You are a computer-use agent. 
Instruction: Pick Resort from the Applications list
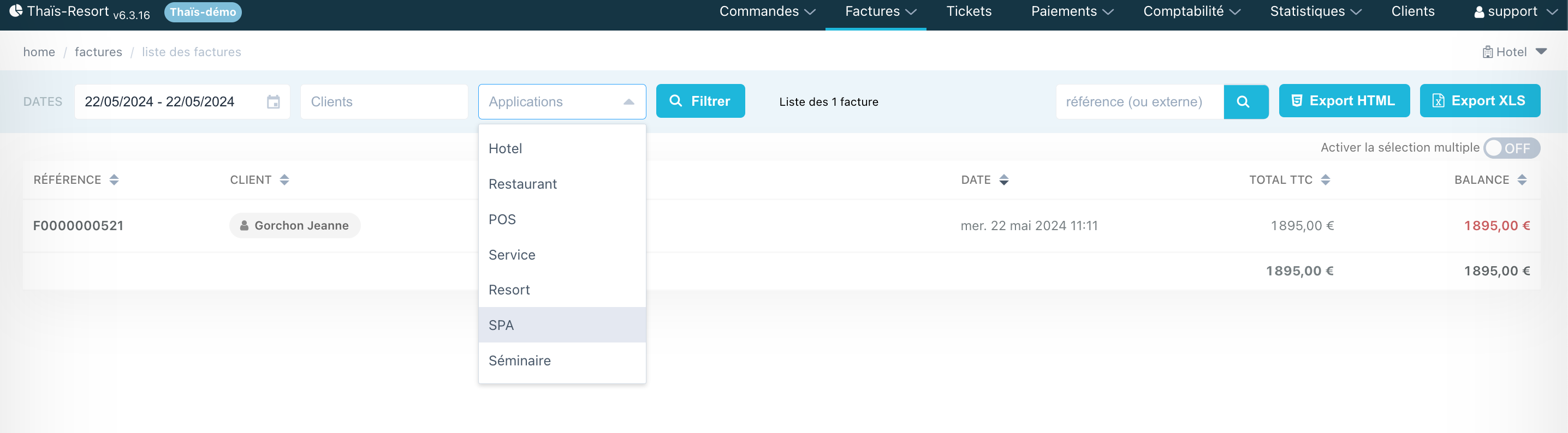point(562,290)
